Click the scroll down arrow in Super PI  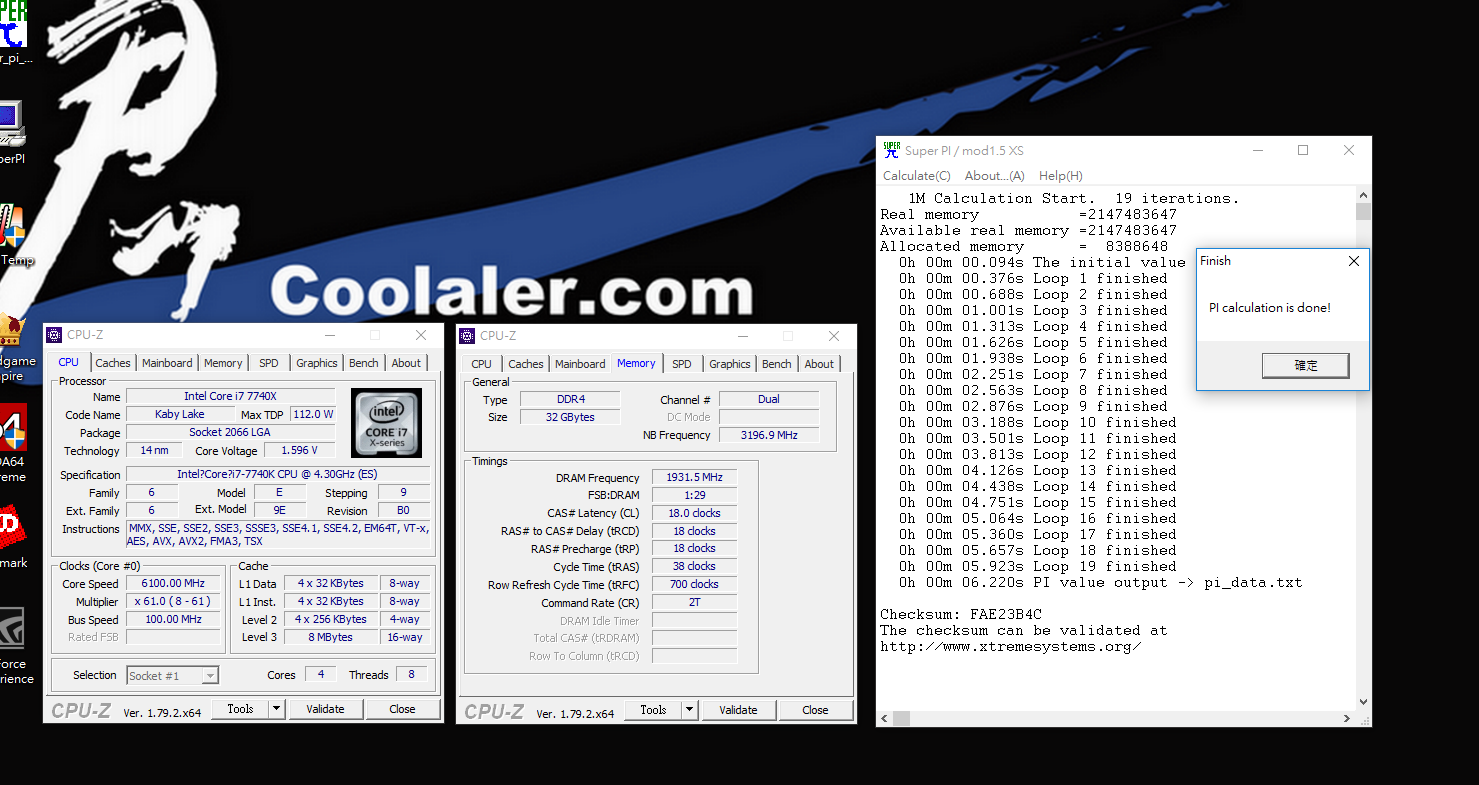click(x=1363, y=702)
